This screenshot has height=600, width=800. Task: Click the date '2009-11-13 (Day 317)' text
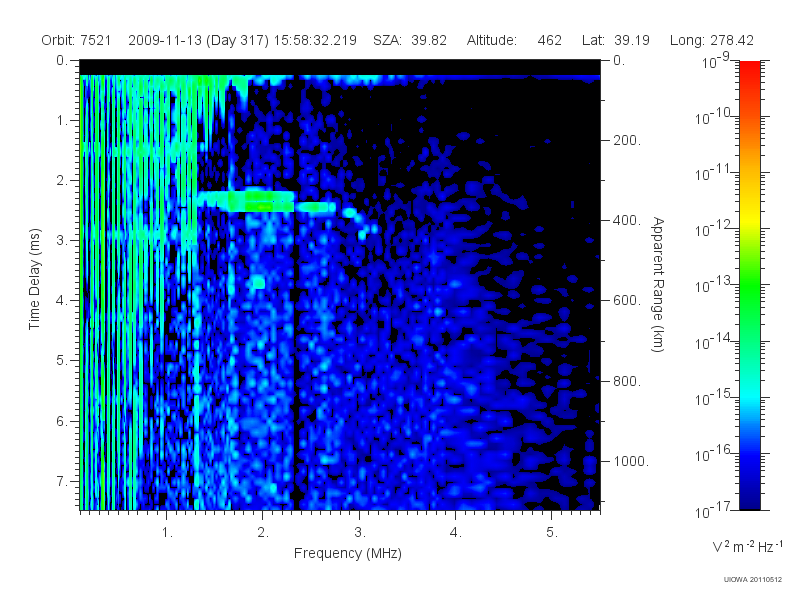point(198,40)
